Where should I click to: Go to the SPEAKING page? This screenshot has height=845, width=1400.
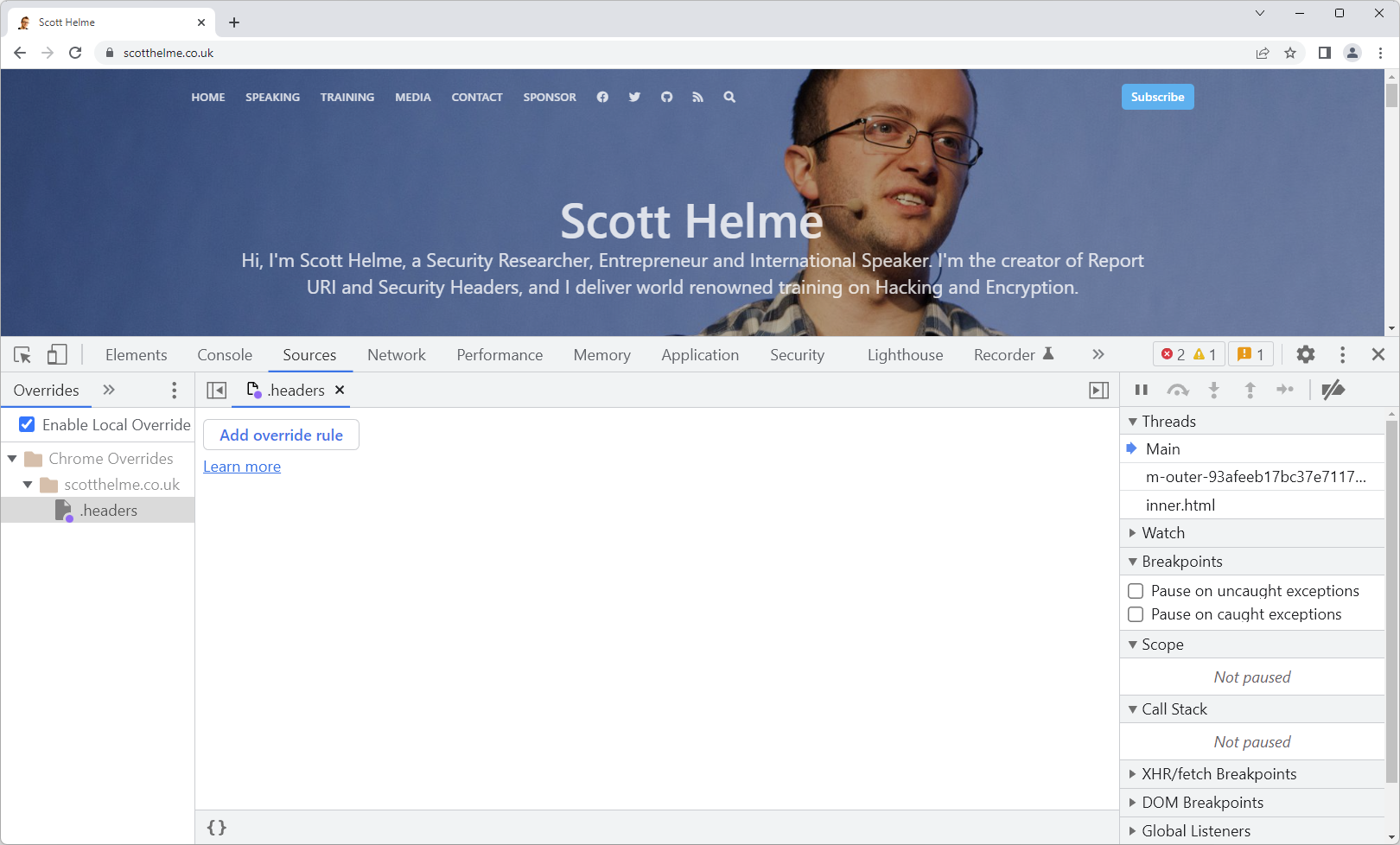click(x=272, y=97)
